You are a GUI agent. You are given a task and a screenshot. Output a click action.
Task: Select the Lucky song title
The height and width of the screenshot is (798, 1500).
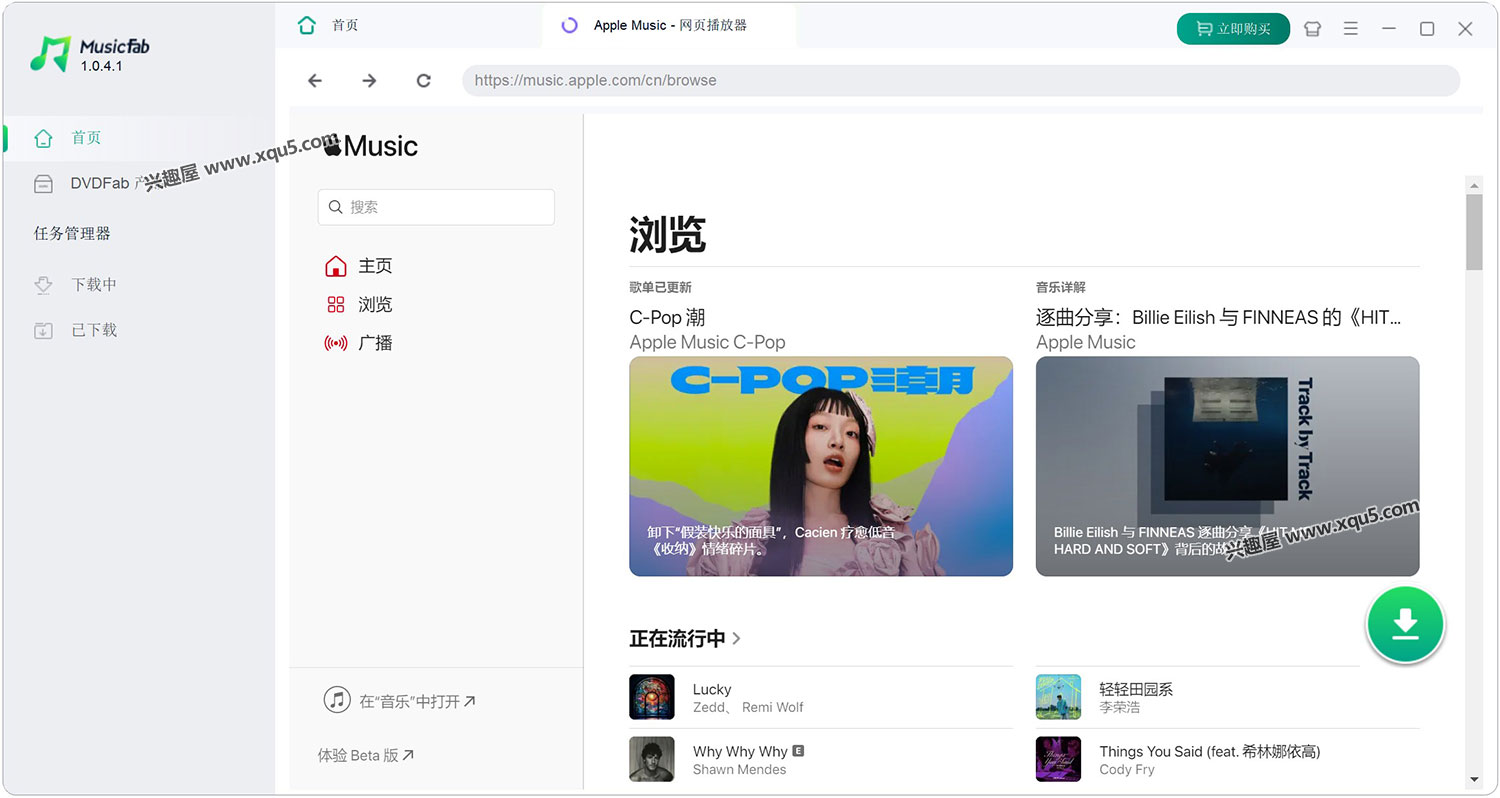coord(712,689)
